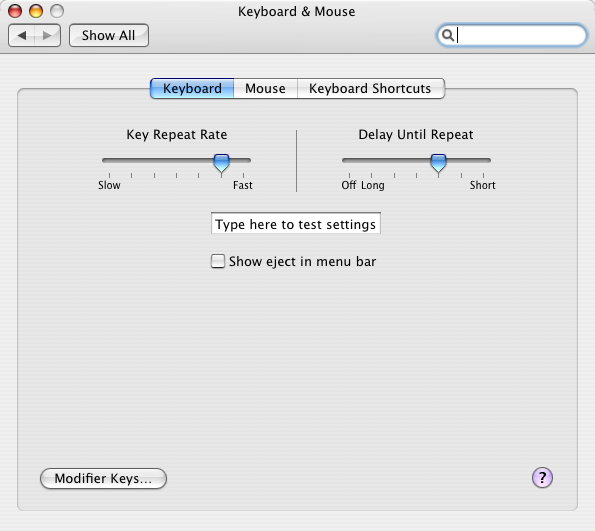Click the gray zoom window button

click(57, 11)
